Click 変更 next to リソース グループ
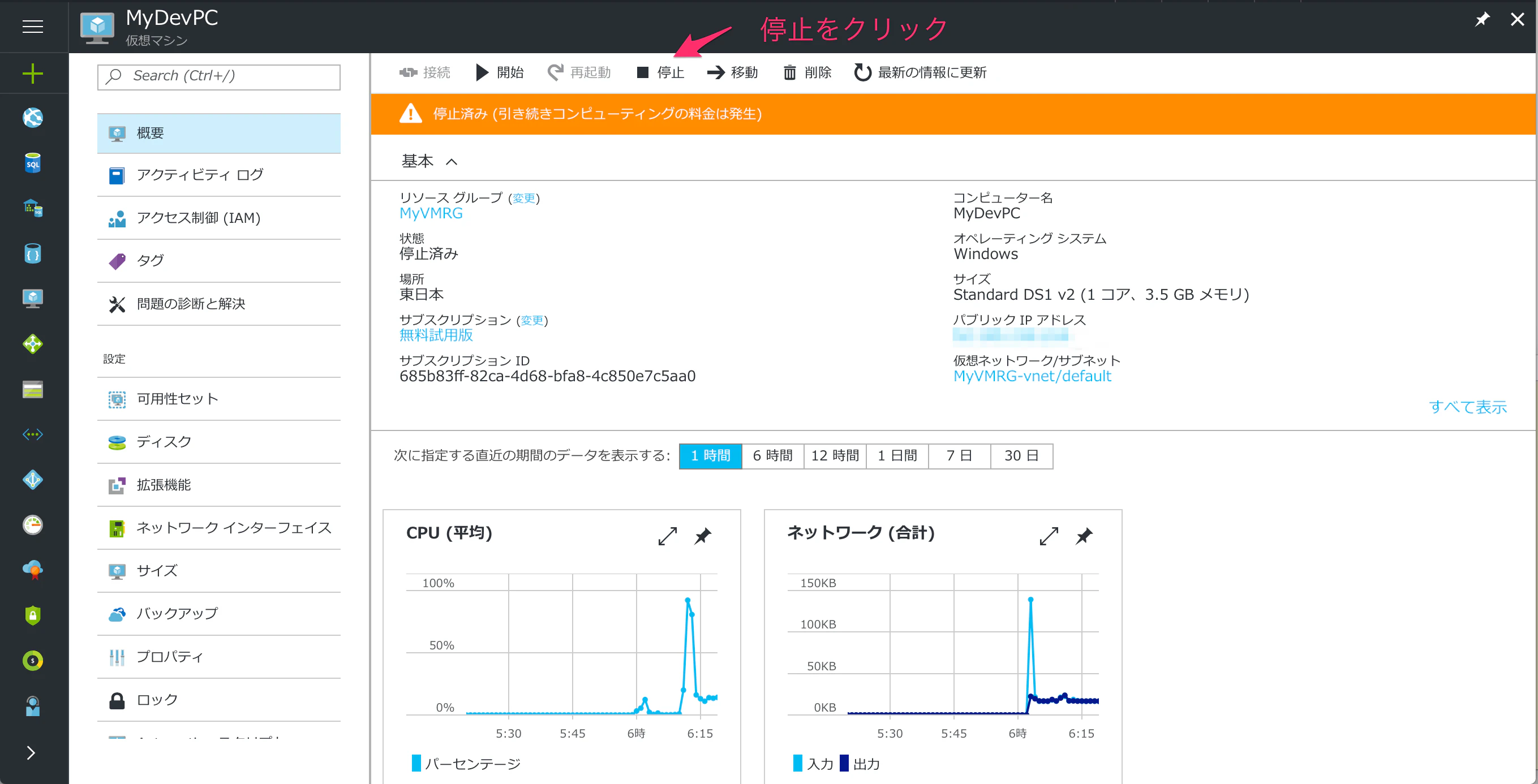Image resolution: width=1538 pixels, height=784 pixels. coord(524,198)
